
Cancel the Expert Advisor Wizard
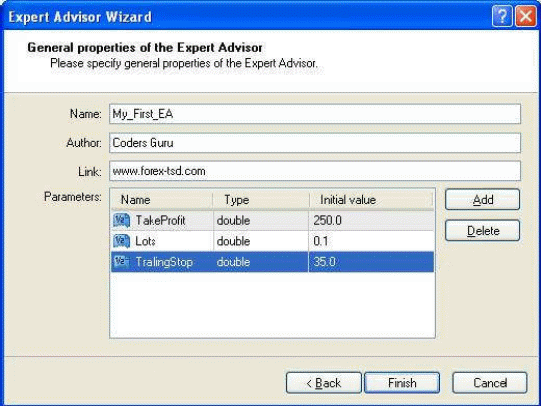click(x=490, y=383)
